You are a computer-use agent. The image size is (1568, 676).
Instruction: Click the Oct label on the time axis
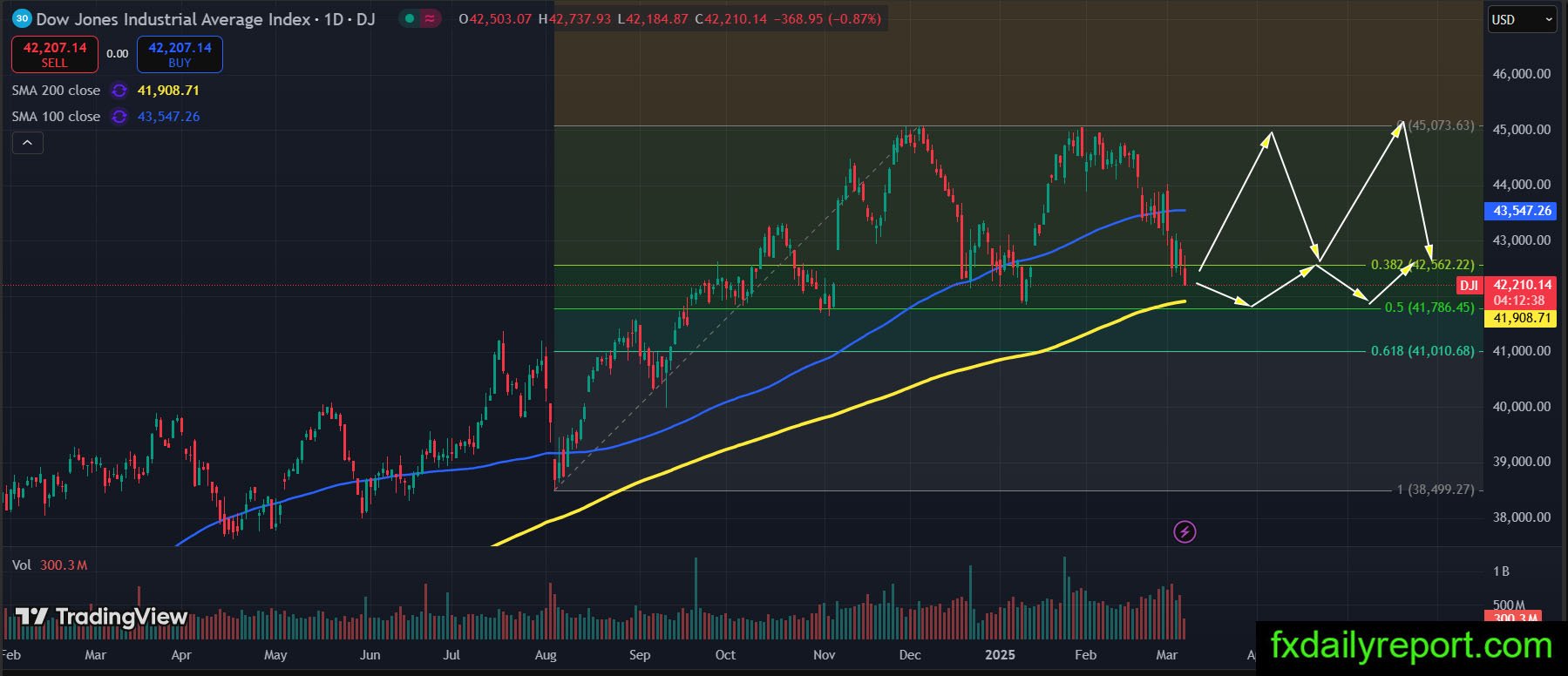pyautogui.click(x=725, y=655)
